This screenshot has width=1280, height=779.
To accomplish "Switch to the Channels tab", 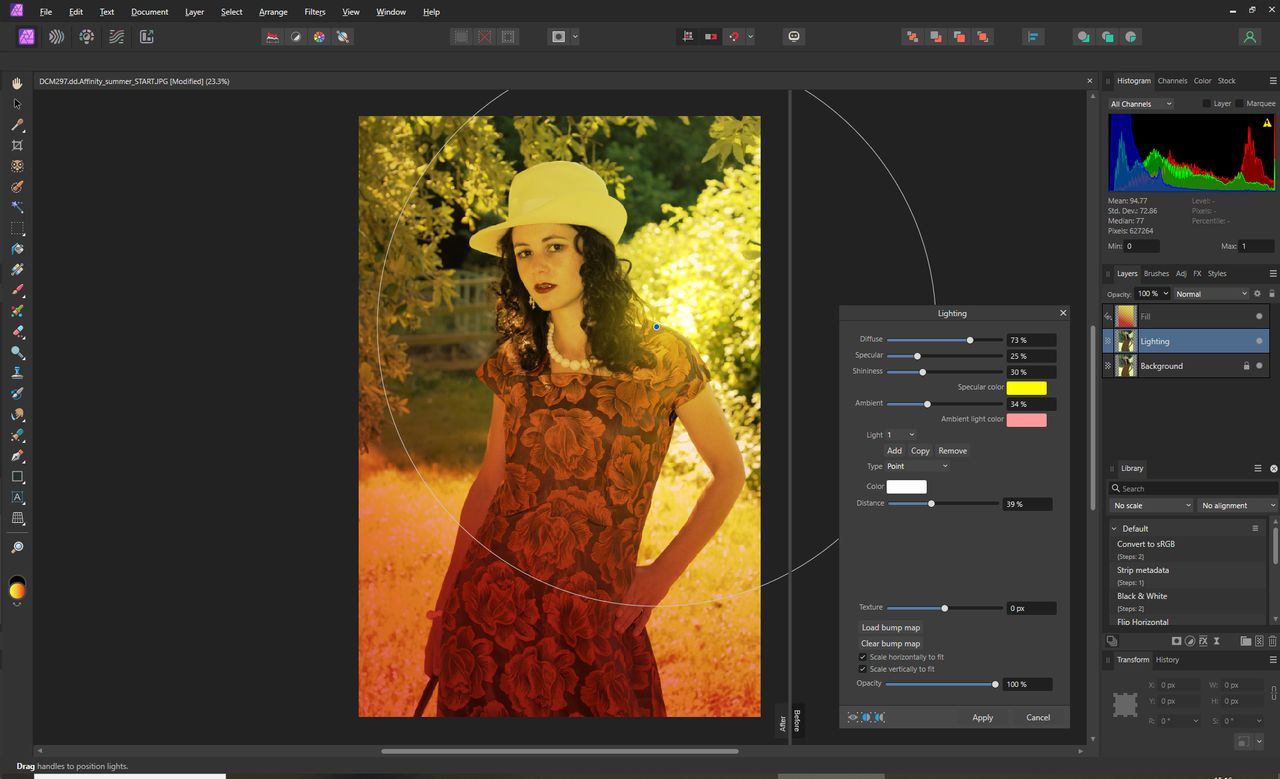I will [x=1172, y=81].
